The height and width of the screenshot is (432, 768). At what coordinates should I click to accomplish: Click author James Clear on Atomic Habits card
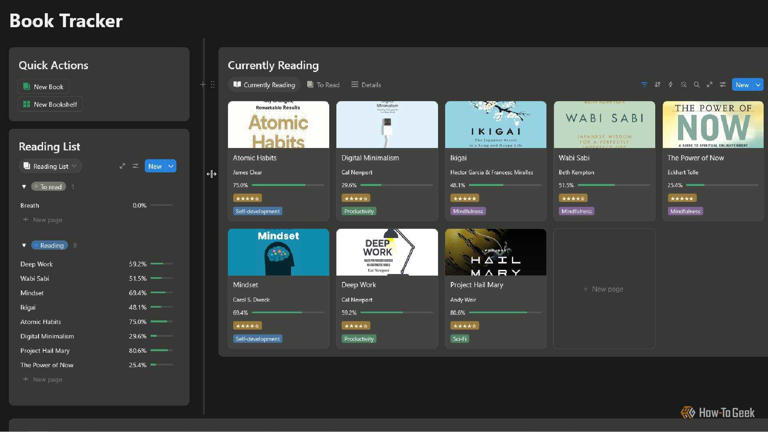247,172
